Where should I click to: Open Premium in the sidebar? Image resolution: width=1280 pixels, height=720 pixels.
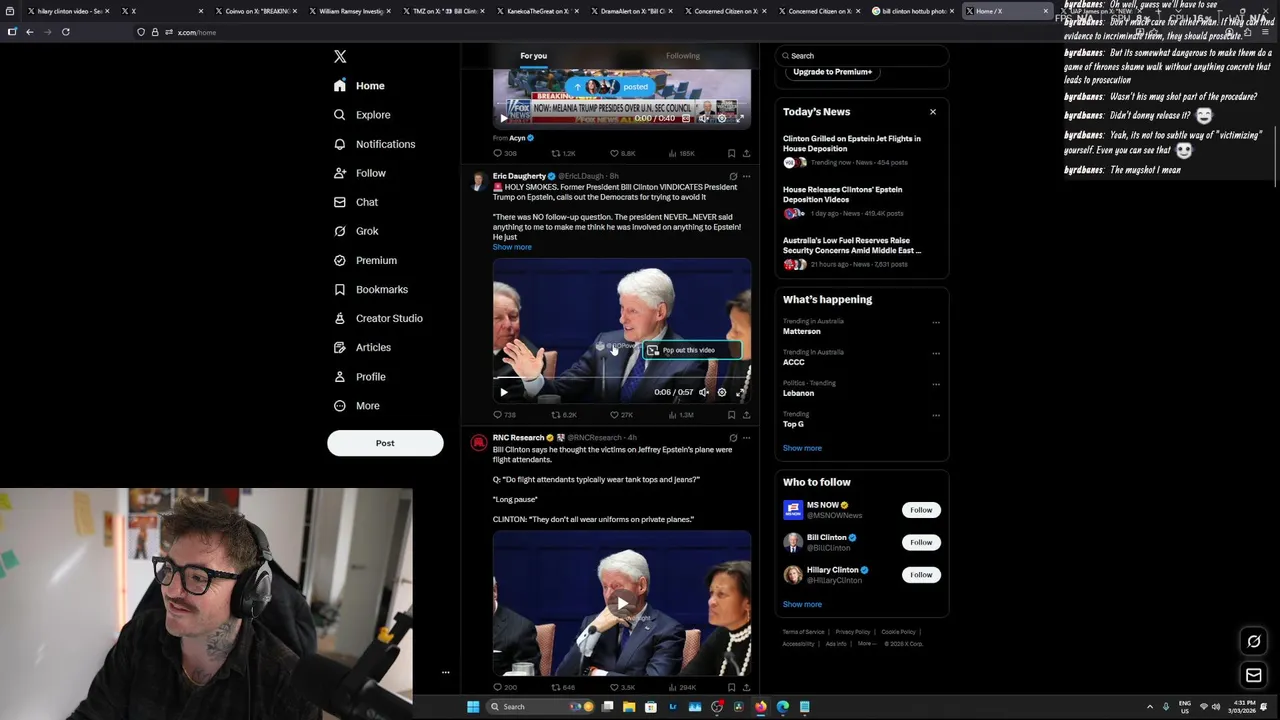365,260
